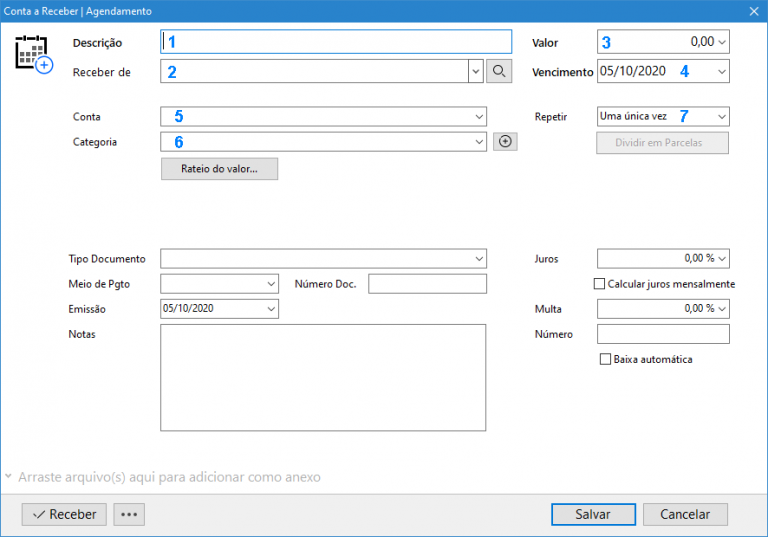Open the Repetir dropdown

point(722,117)
